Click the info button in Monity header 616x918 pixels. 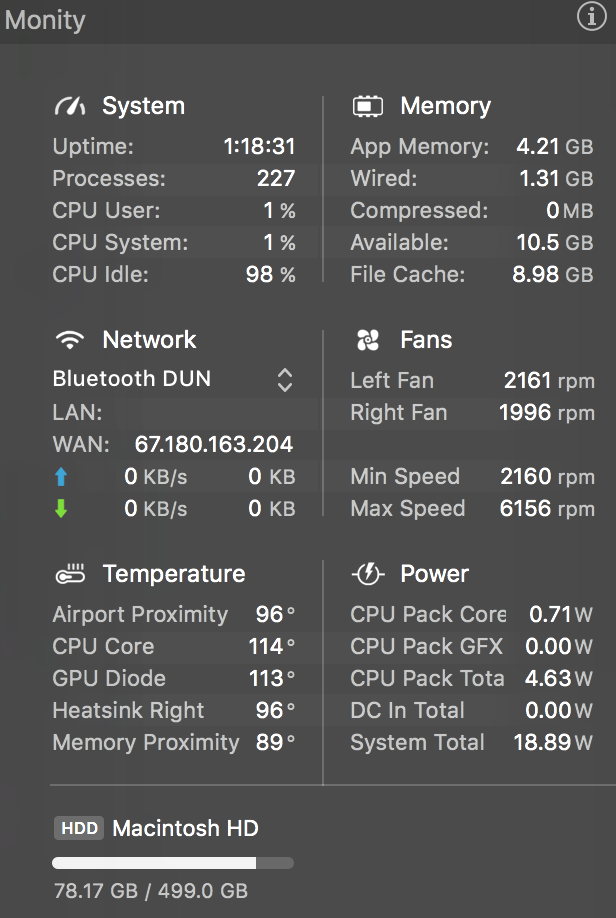(x=592, y=17)
